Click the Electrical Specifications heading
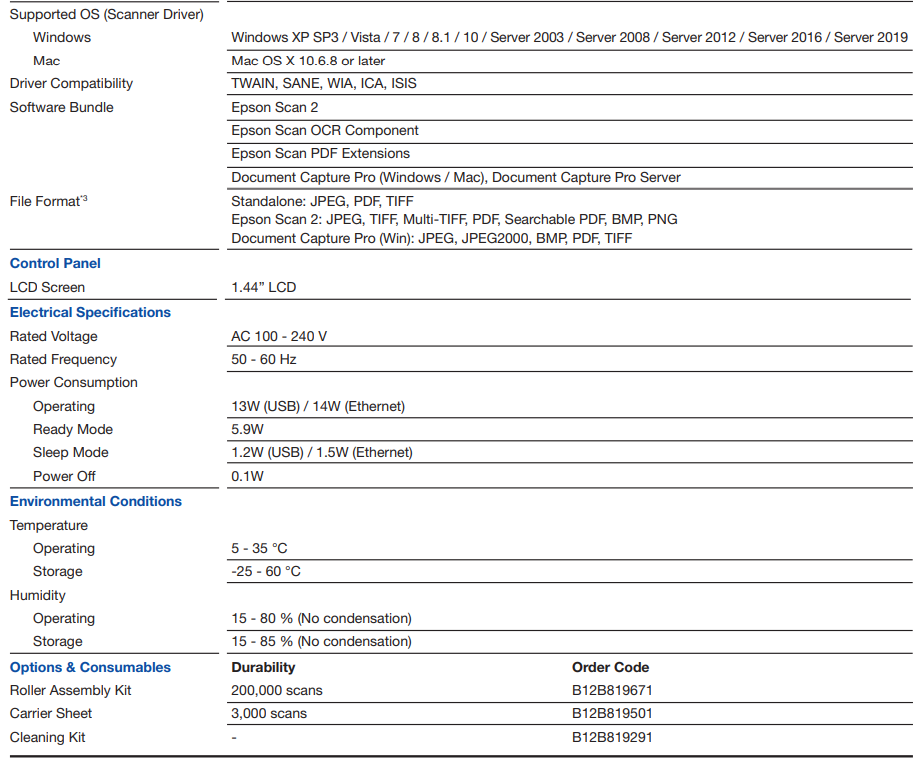The image size is (923, 770). 90,313
